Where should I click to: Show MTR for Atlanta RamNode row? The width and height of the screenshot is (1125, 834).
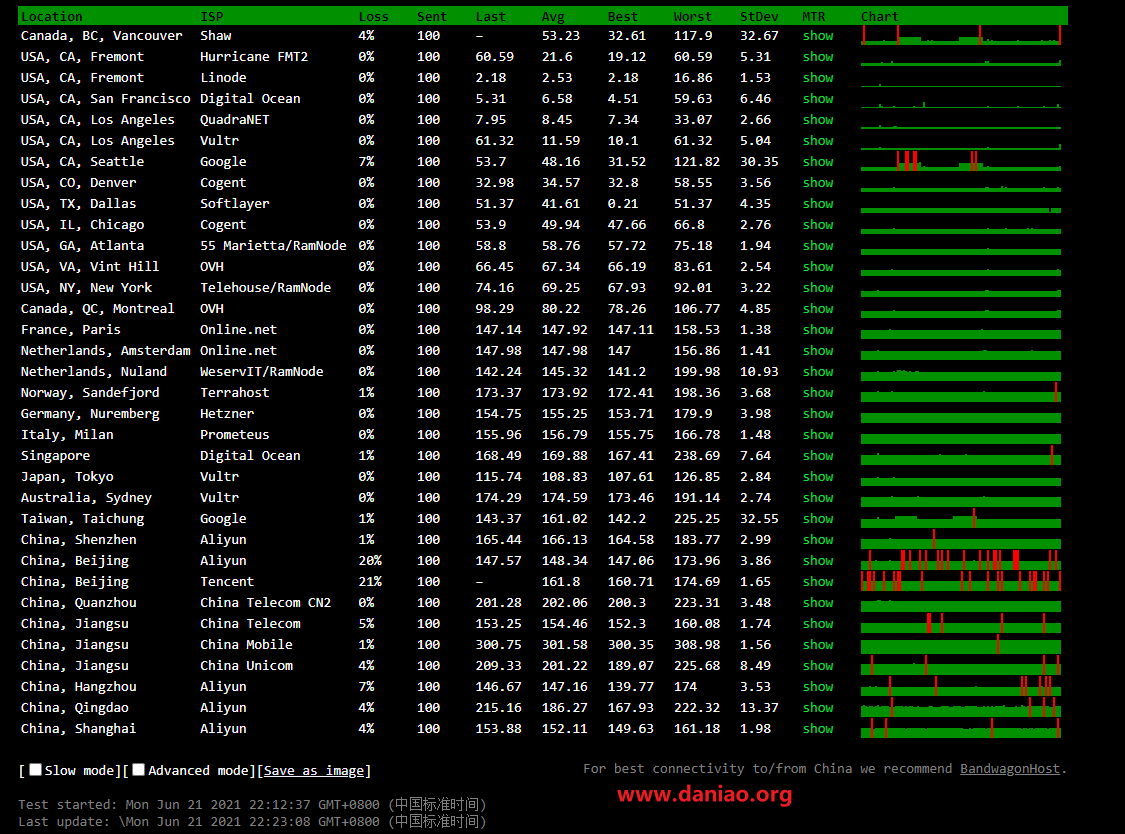pyautogui.click(x=818, y=245)
